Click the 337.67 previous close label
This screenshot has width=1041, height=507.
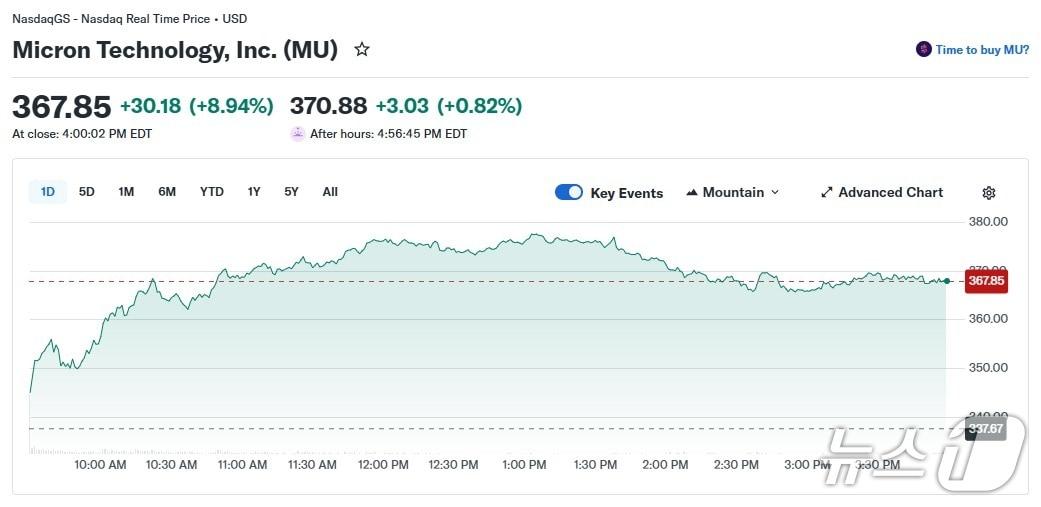[x=986, y=429]
